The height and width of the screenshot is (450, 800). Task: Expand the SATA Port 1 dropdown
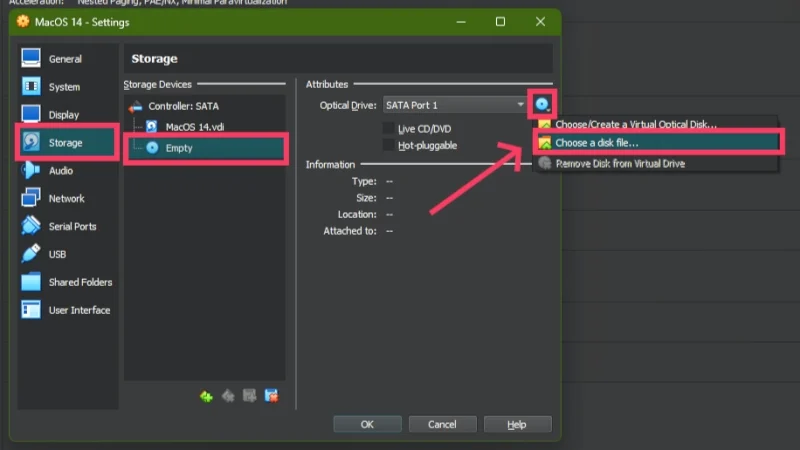pos(455,105)
